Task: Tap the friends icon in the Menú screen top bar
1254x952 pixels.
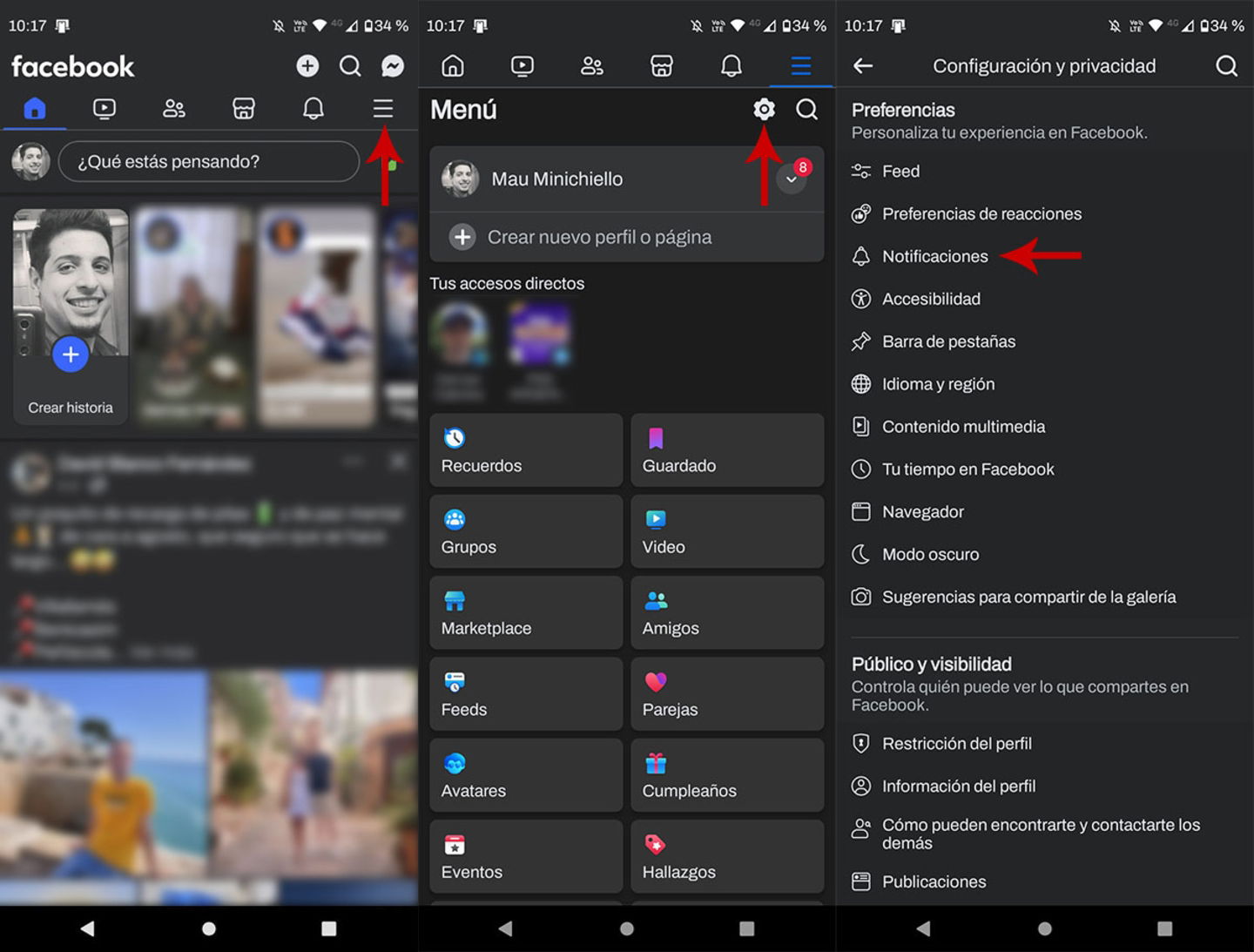Action: point(592,66)
